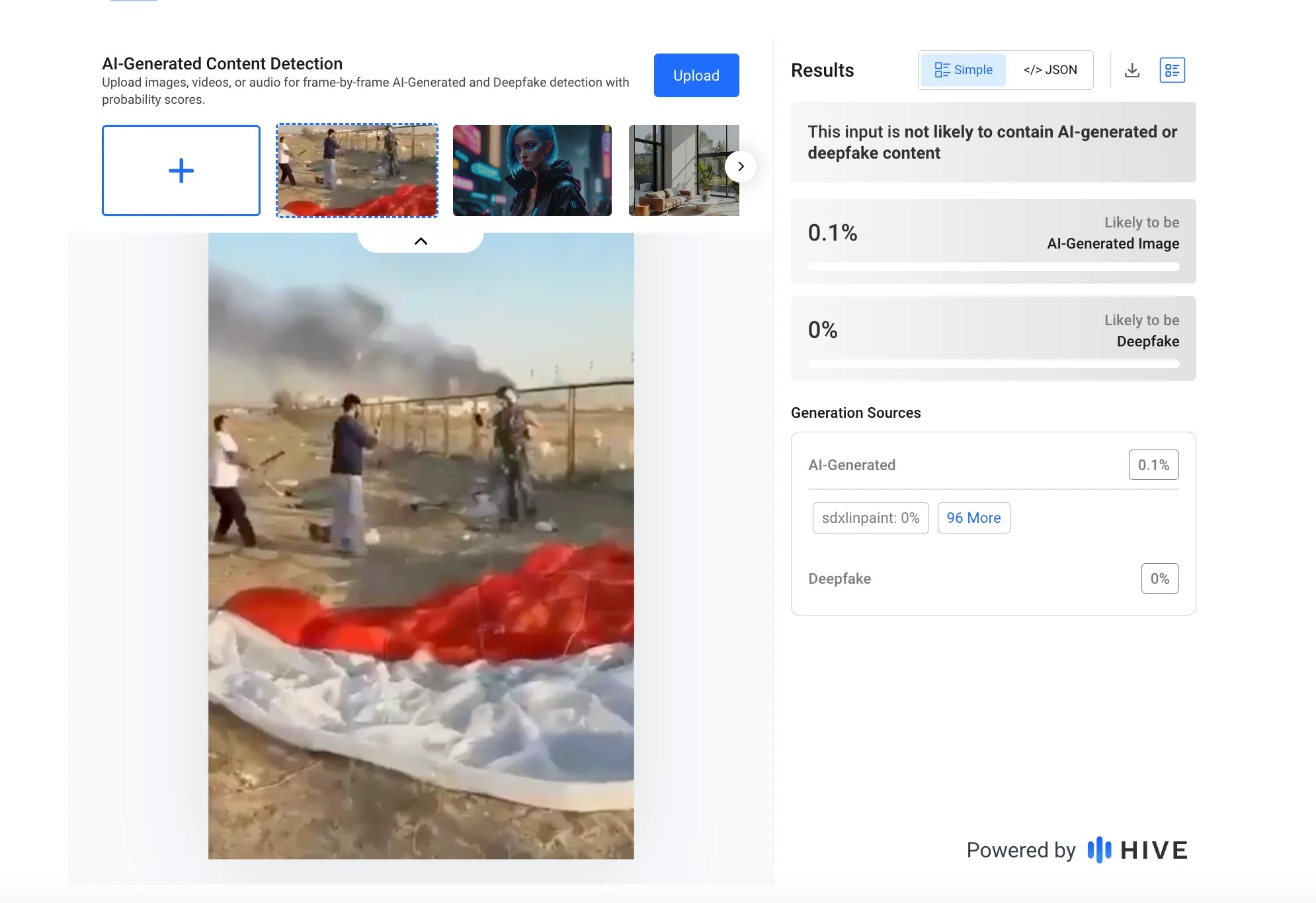The image size is (1316, 903).
Task: Collapse the preview with the up chevron
Action: pyautogui.click(x=421, y=241)
